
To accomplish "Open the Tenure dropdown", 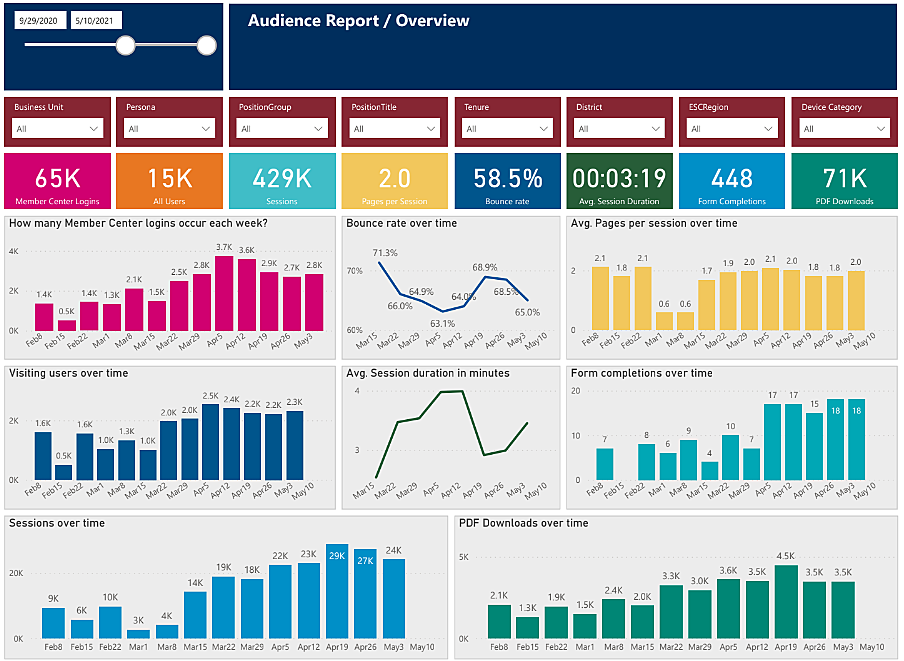I will pyautogui.click(x=506, y=128).
